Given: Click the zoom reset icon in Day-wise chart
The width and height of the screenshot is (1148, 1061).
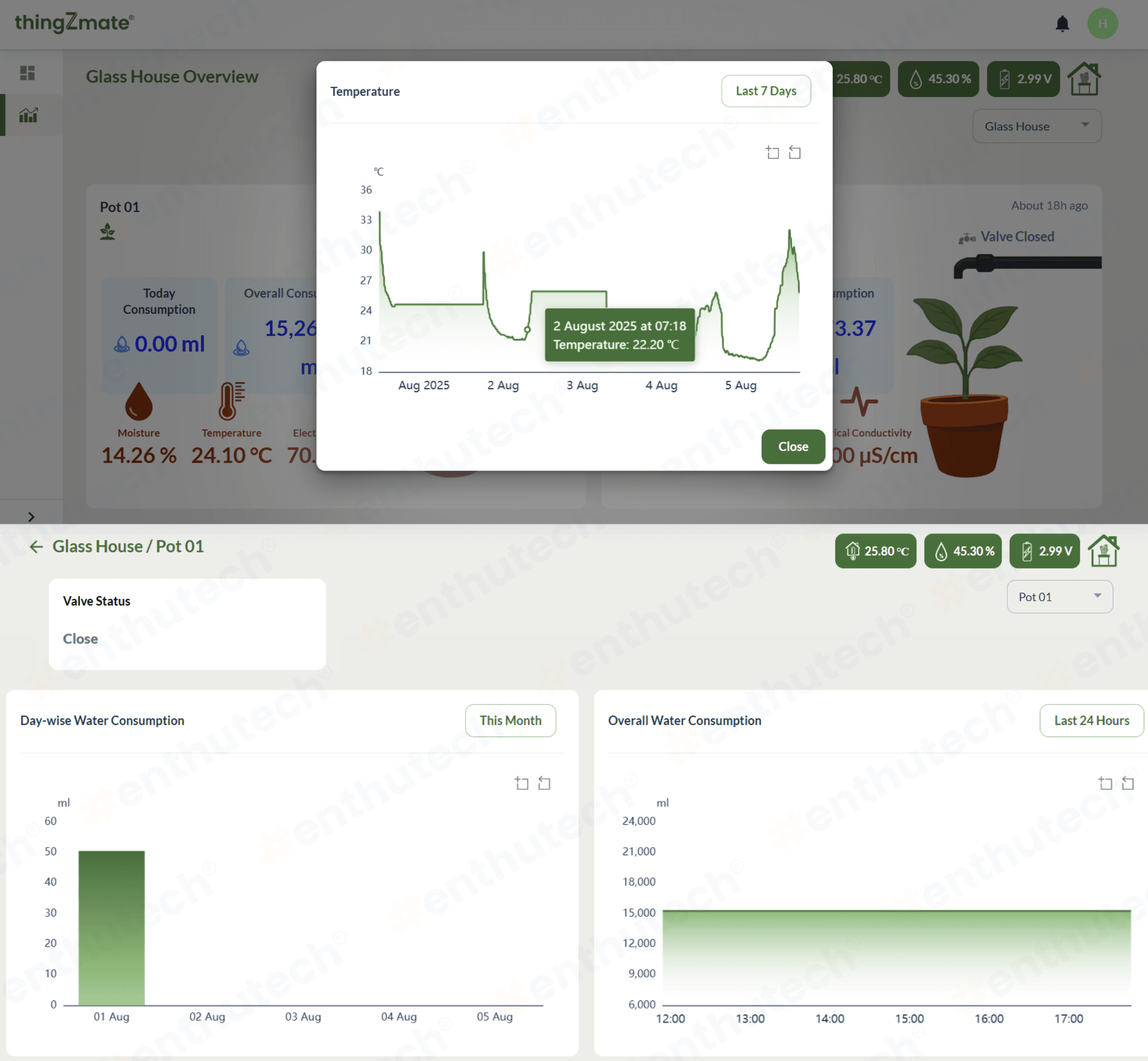Looking at the screenshot, I should [x=544, y=783].
